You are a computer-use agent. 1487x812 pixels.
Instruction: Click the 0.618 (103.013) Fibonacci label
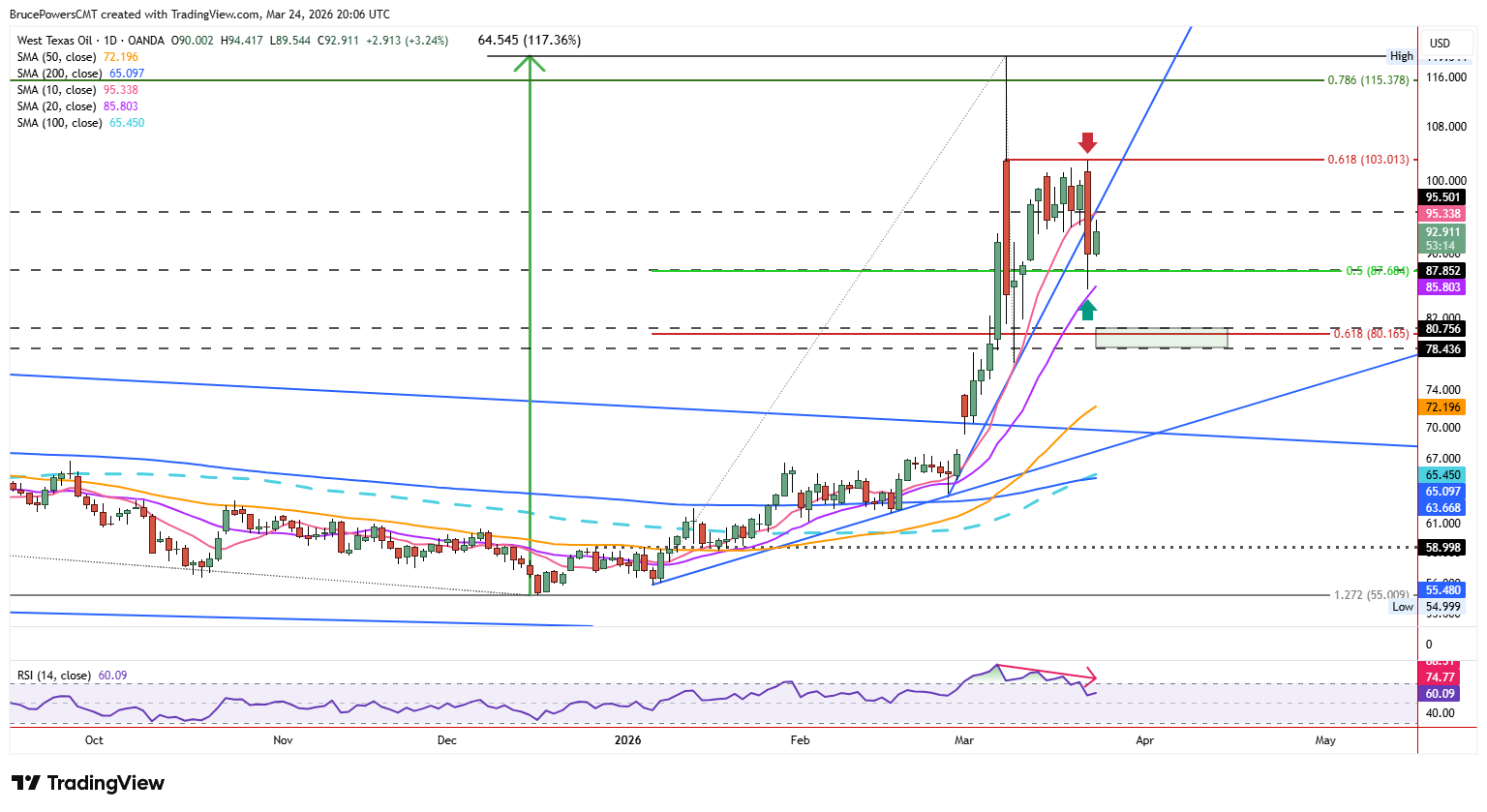(x=1368, y=160)
